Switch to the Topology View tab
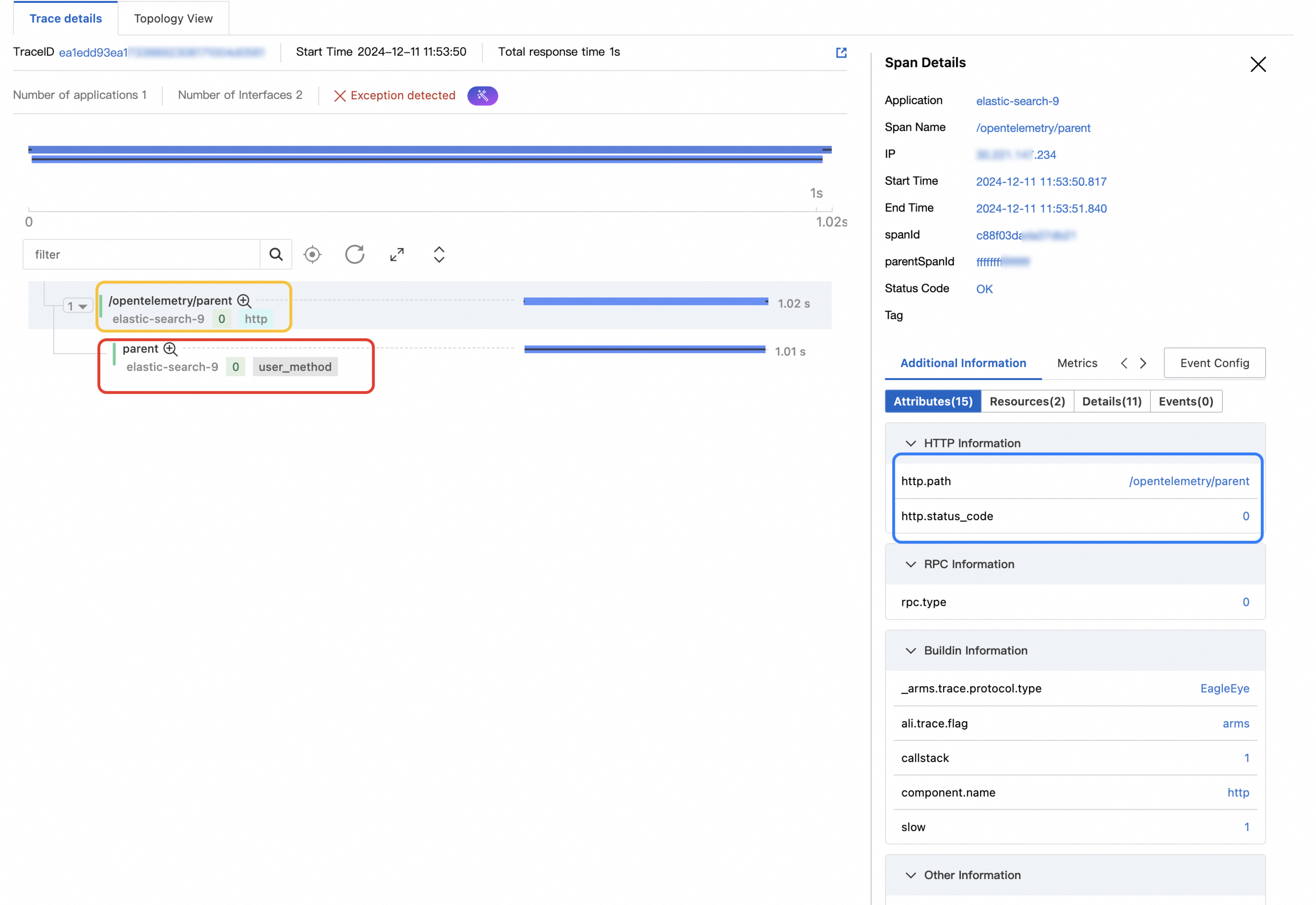Viewport: 1316px width, 905px height. pos(173,19)
